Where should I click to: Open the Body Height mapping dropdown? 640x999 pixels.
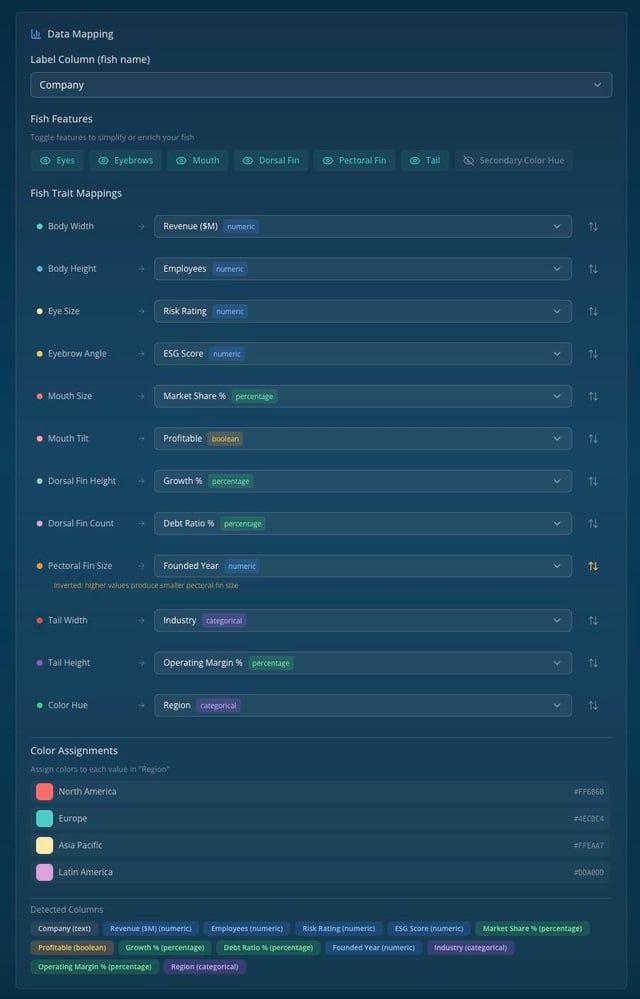362,269
